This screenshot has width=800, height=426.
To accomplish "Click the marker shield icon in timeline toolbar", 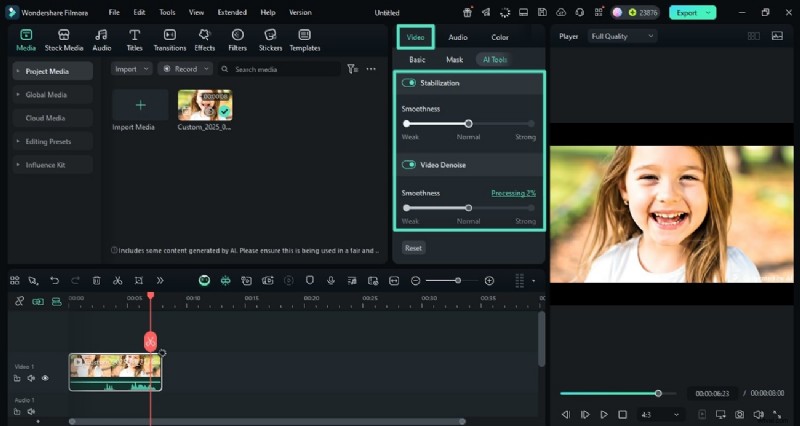I will click(x=309, y=281).
